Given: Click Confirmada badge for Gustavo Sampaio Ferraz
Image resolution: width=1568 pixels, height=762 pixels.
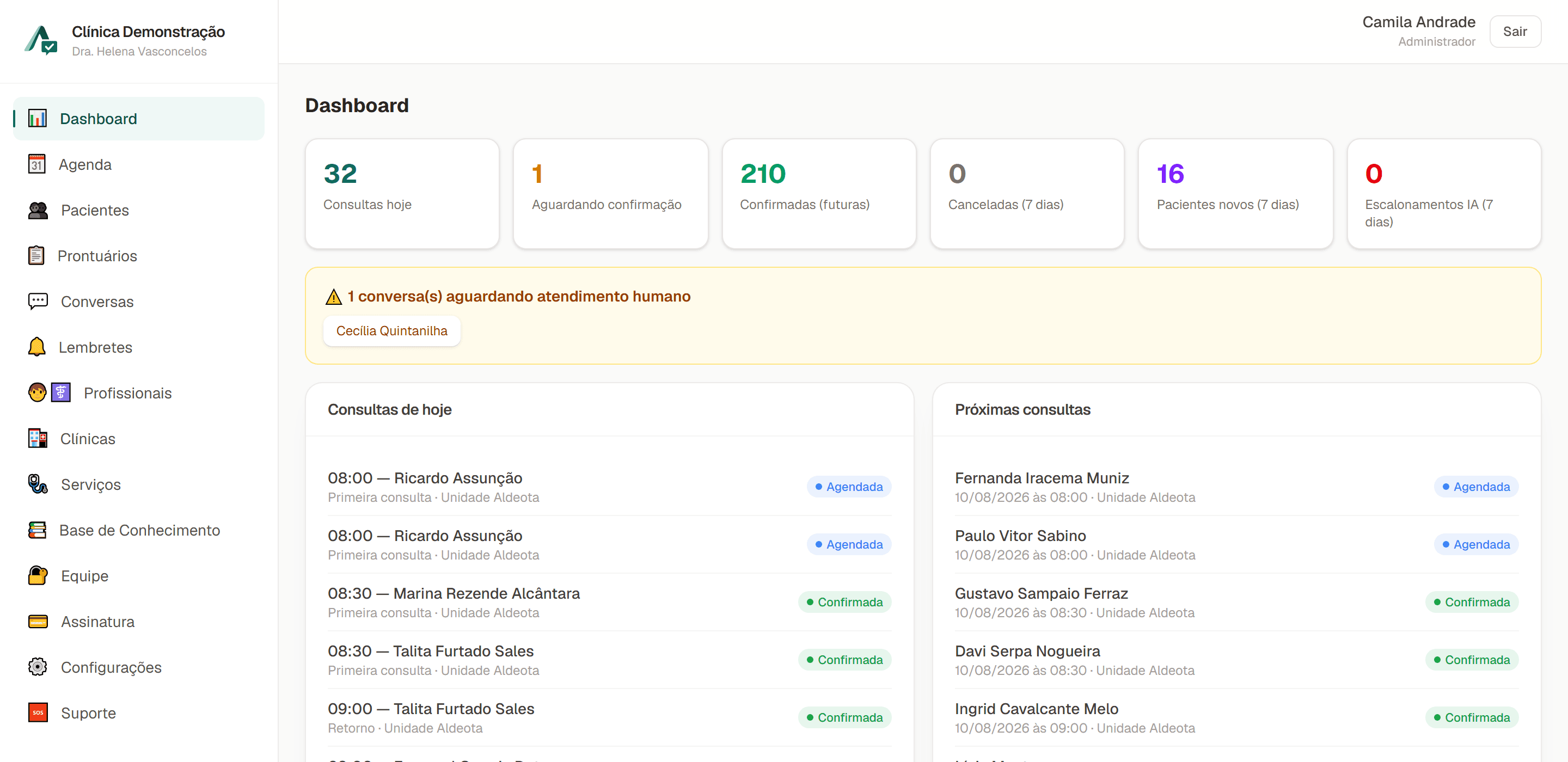Looking at the screenshot, I should [x=1471, y=602].
